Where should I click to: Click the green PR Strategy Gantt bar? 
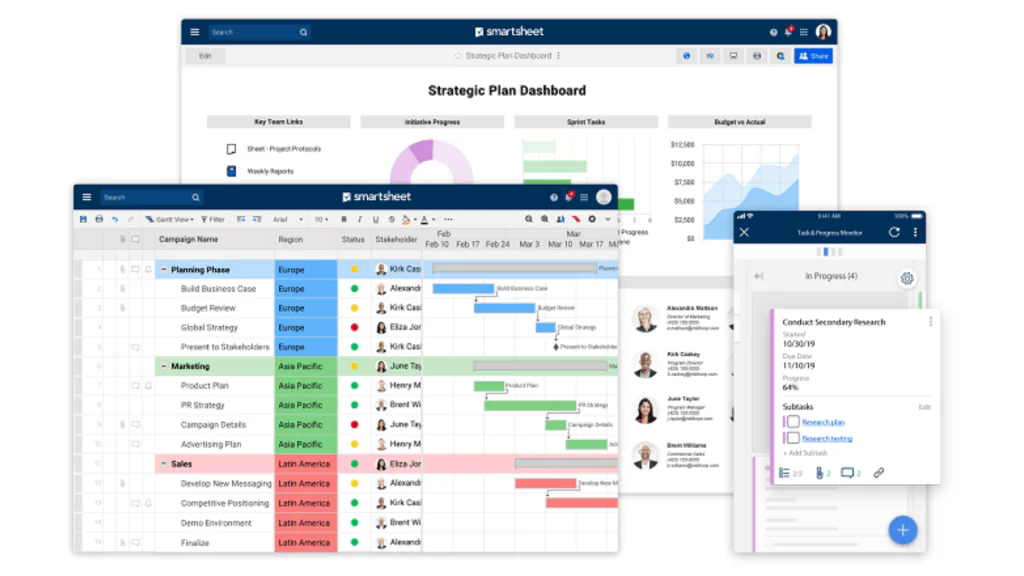click(x=530, y=406)
